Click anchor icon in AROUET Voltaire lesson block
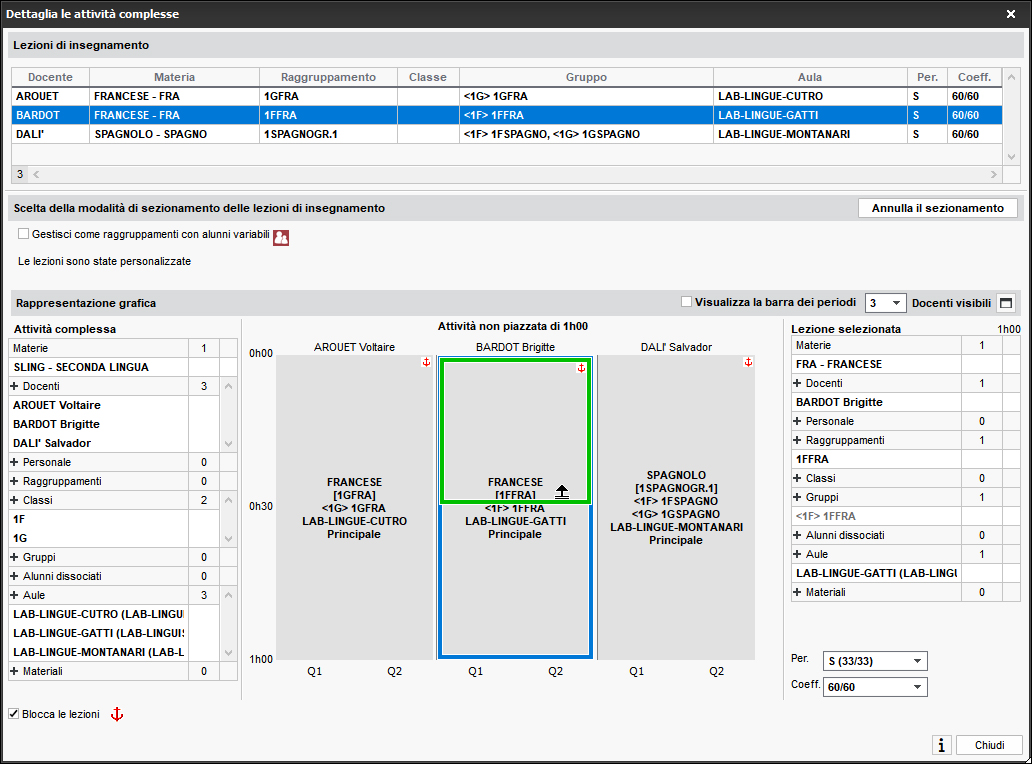1032x764 pixels. pyautogui.click(x=426, y=363)
